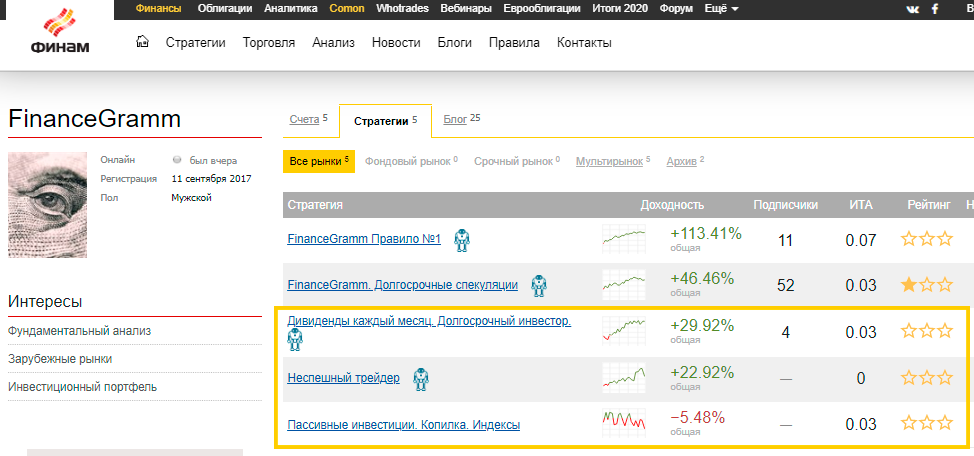The image size is (974, 456).
Task: Go to Стратегии in main navigation
Action: pyautogui.click(x=196, y=43)
